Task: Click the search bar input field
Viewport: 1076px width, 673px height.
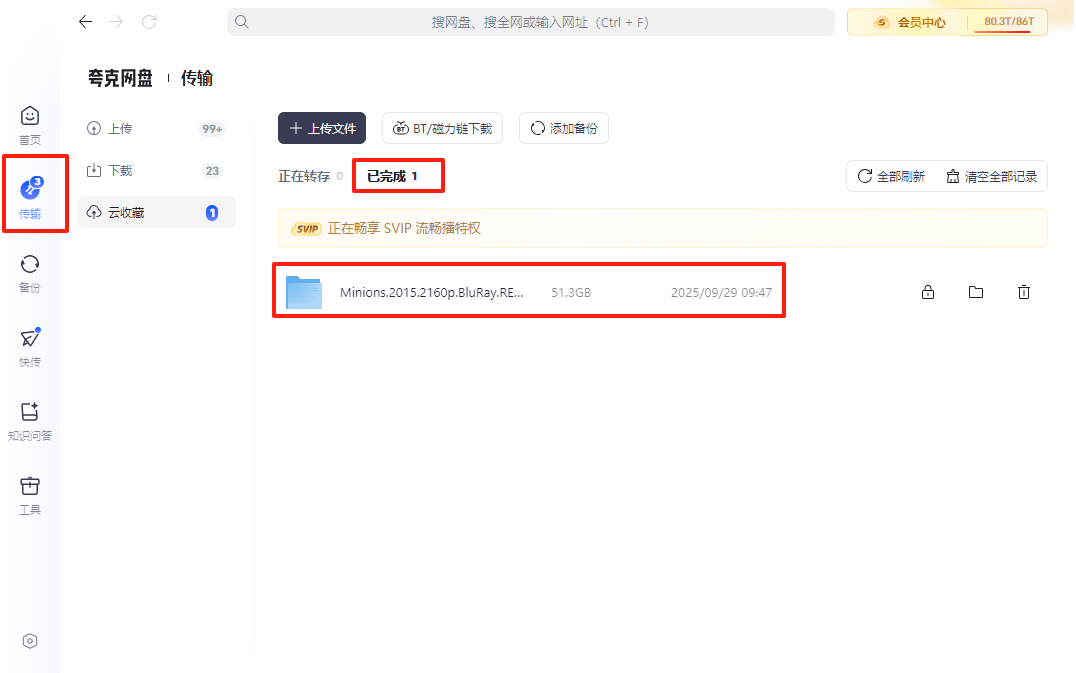Action: point(530,22)
